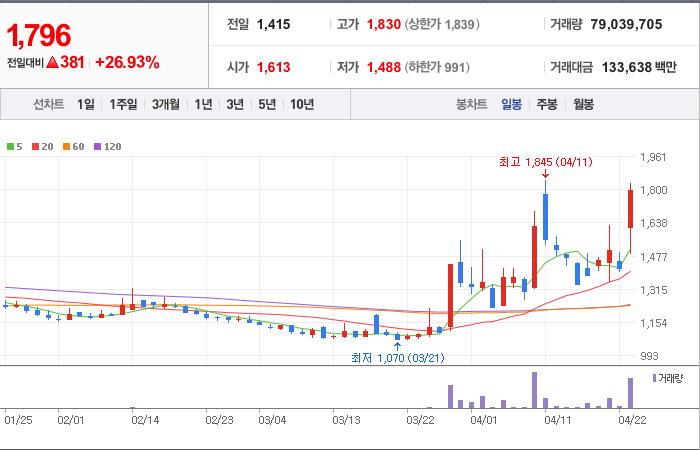Click the purple 거래량 legend marker

coord(654,378)
